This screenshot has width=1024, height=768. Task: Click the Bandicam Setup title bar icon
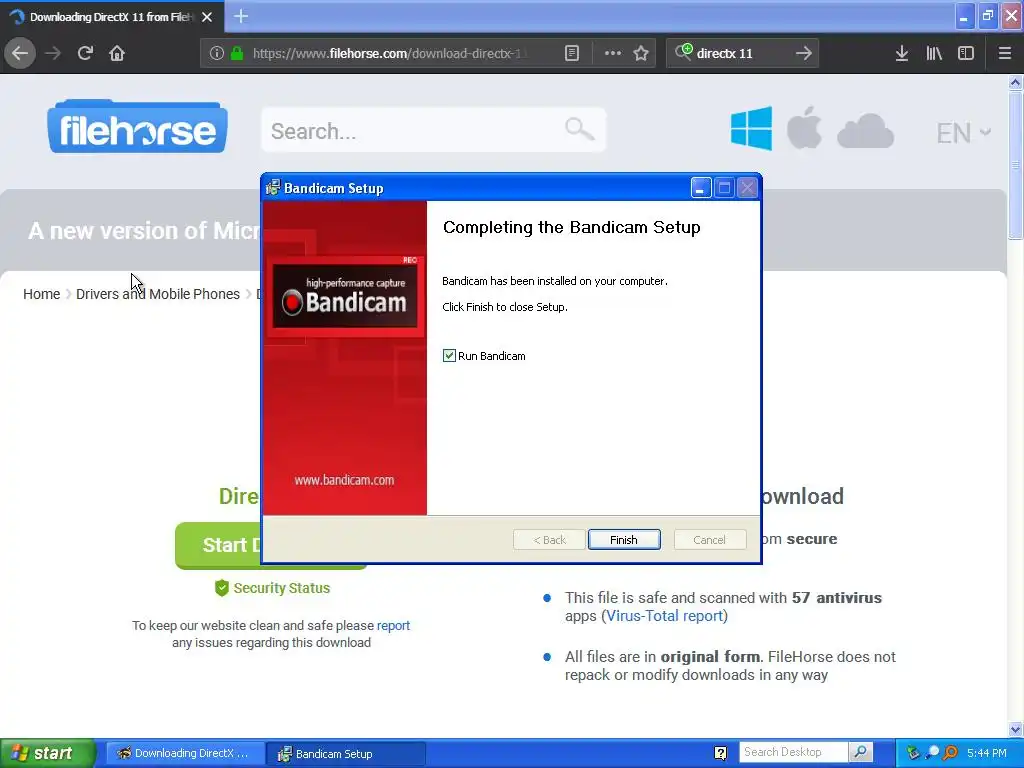click(273, 188)
